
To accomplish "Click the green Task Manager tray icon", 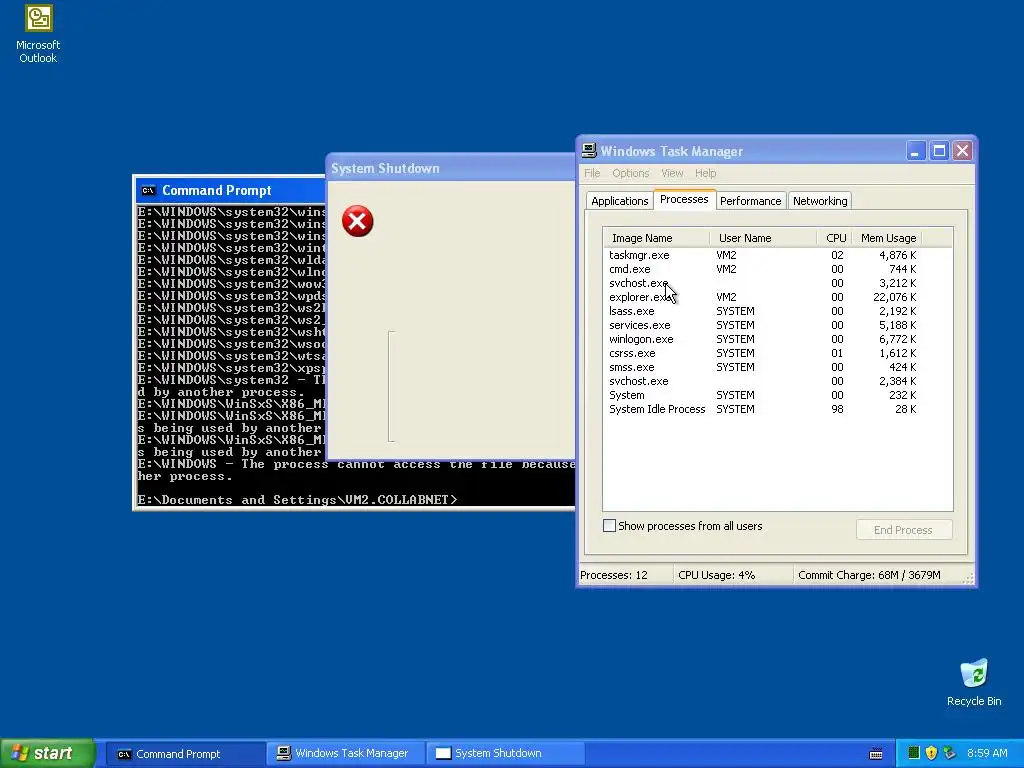I will [x=914, y=753].
